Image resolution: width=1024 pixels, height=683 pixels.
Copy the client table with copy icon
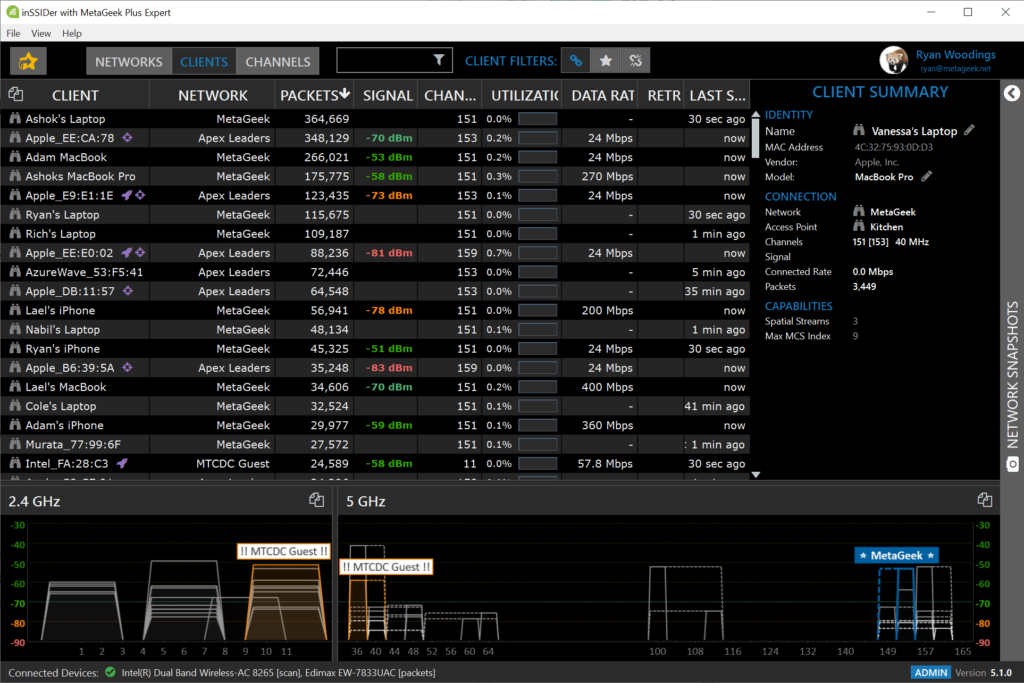(16, 95)
